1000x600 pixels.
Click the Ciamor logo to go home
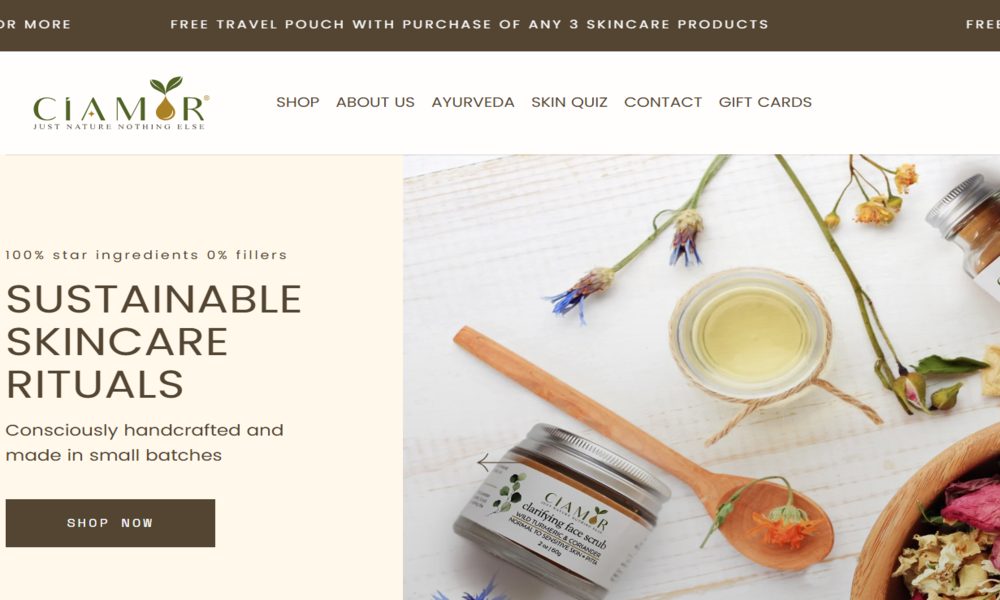click(121, 103)
